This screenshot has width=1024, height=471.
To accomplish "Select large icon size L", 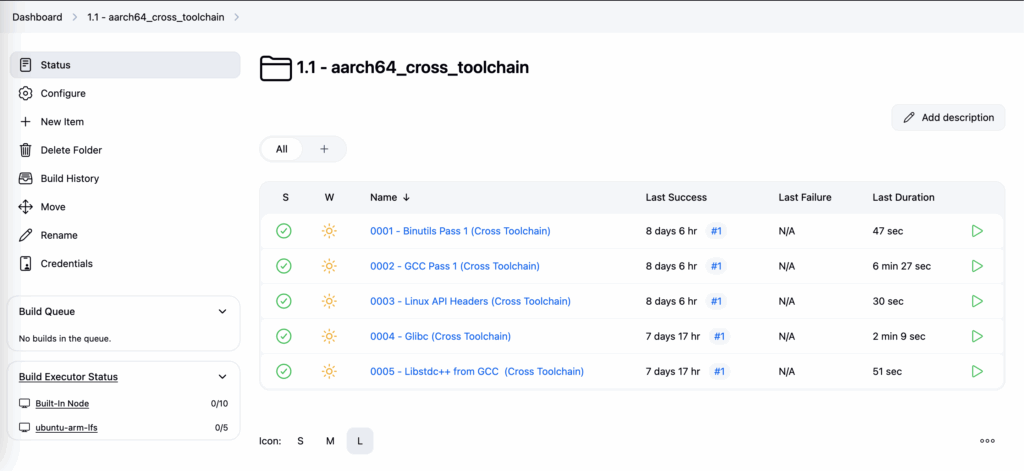I will pos(360,441).
